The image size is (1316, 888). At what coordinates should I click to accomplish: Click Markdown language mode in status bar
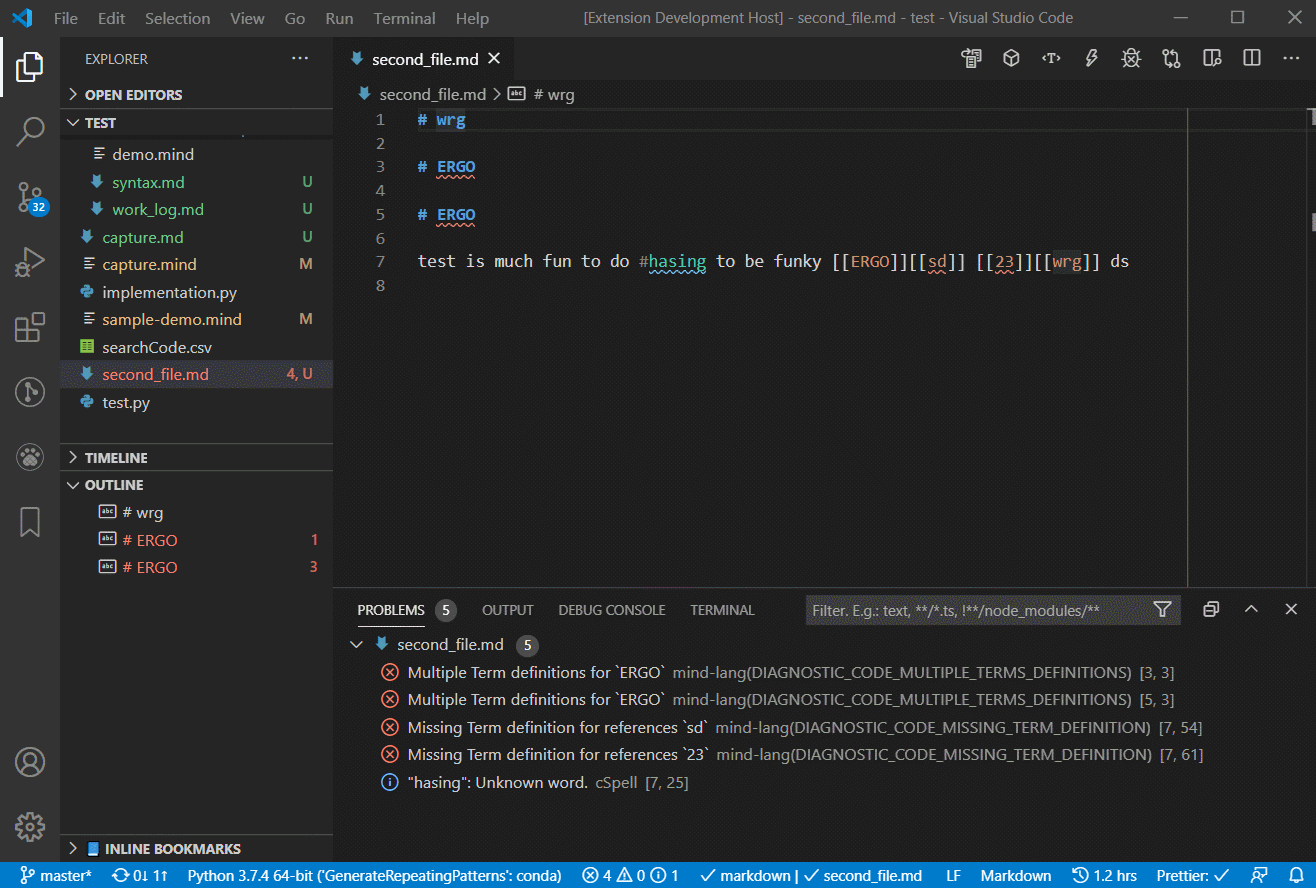coord(1015,876)
